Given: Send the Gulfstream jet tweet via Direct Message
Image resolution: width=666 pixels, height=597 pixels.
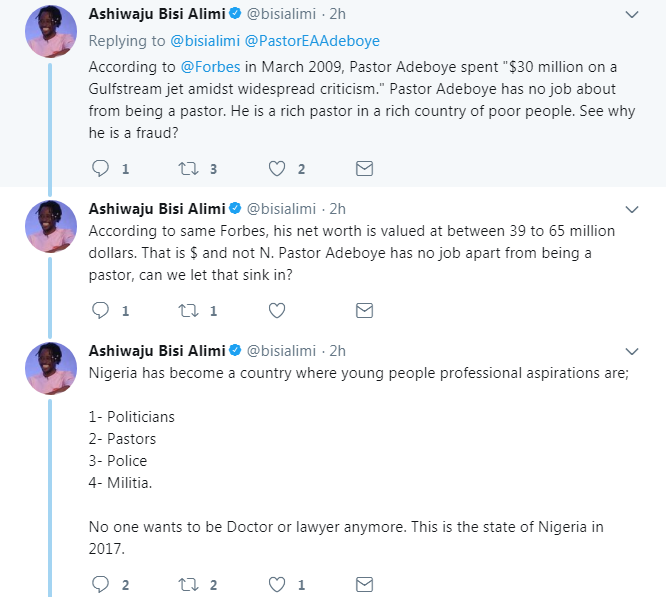Looking at the screenshot, I should click(x=365, y=168).
